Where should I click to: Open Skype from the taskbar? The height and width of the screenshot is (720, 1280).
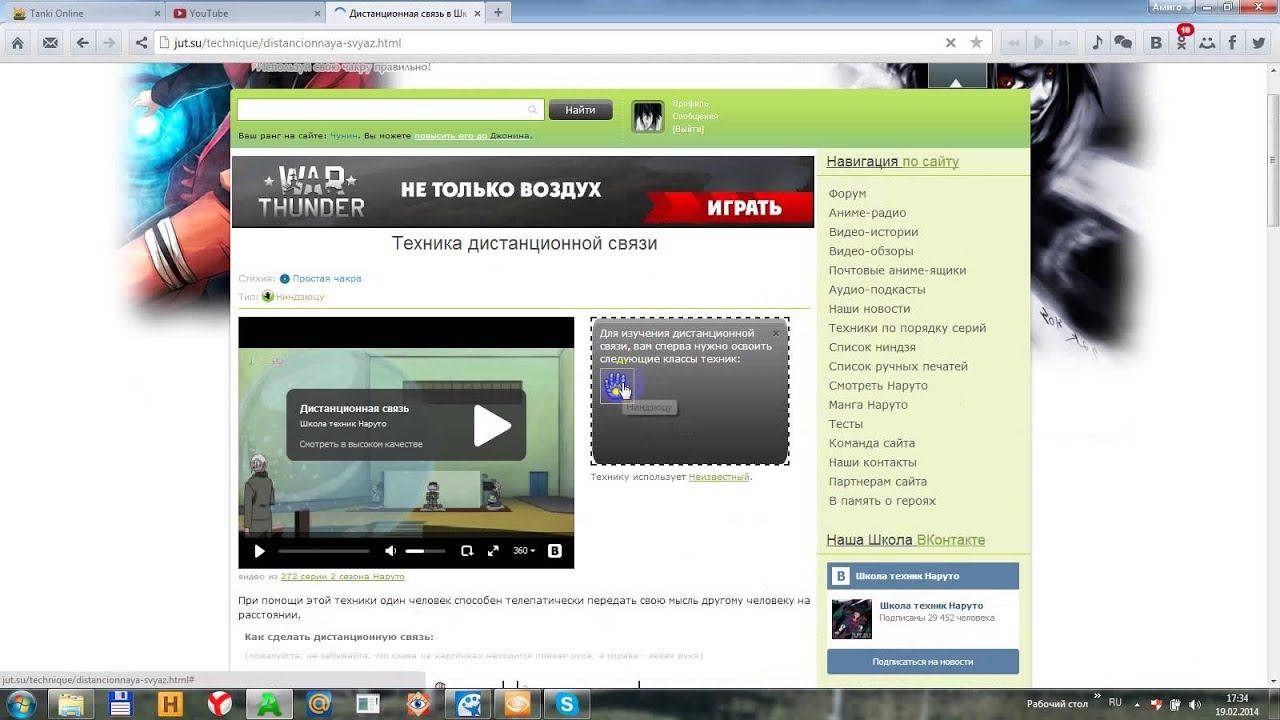point(567,704)
